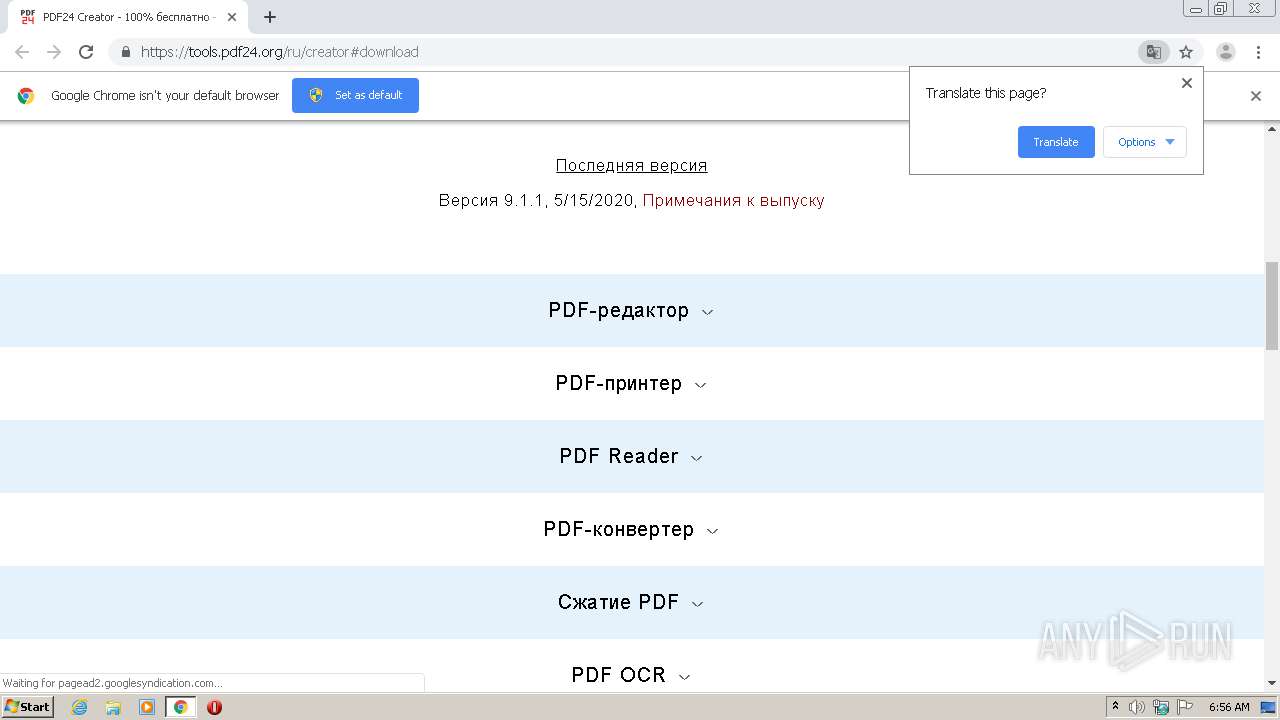Click the page vertical scrollbar thumb
1280x720 pixels.
coord(1272,305)
